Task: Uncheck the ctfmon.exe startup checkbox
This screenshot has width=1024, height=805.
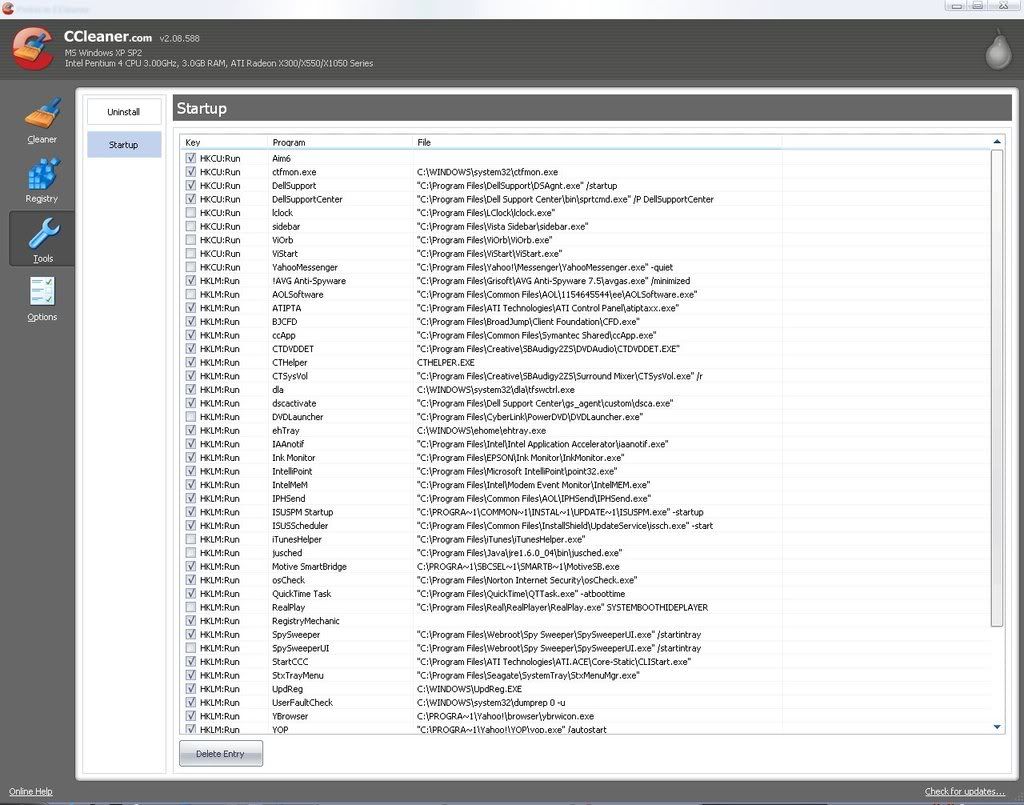Action: pyautogui.click(x=191, y=172)
